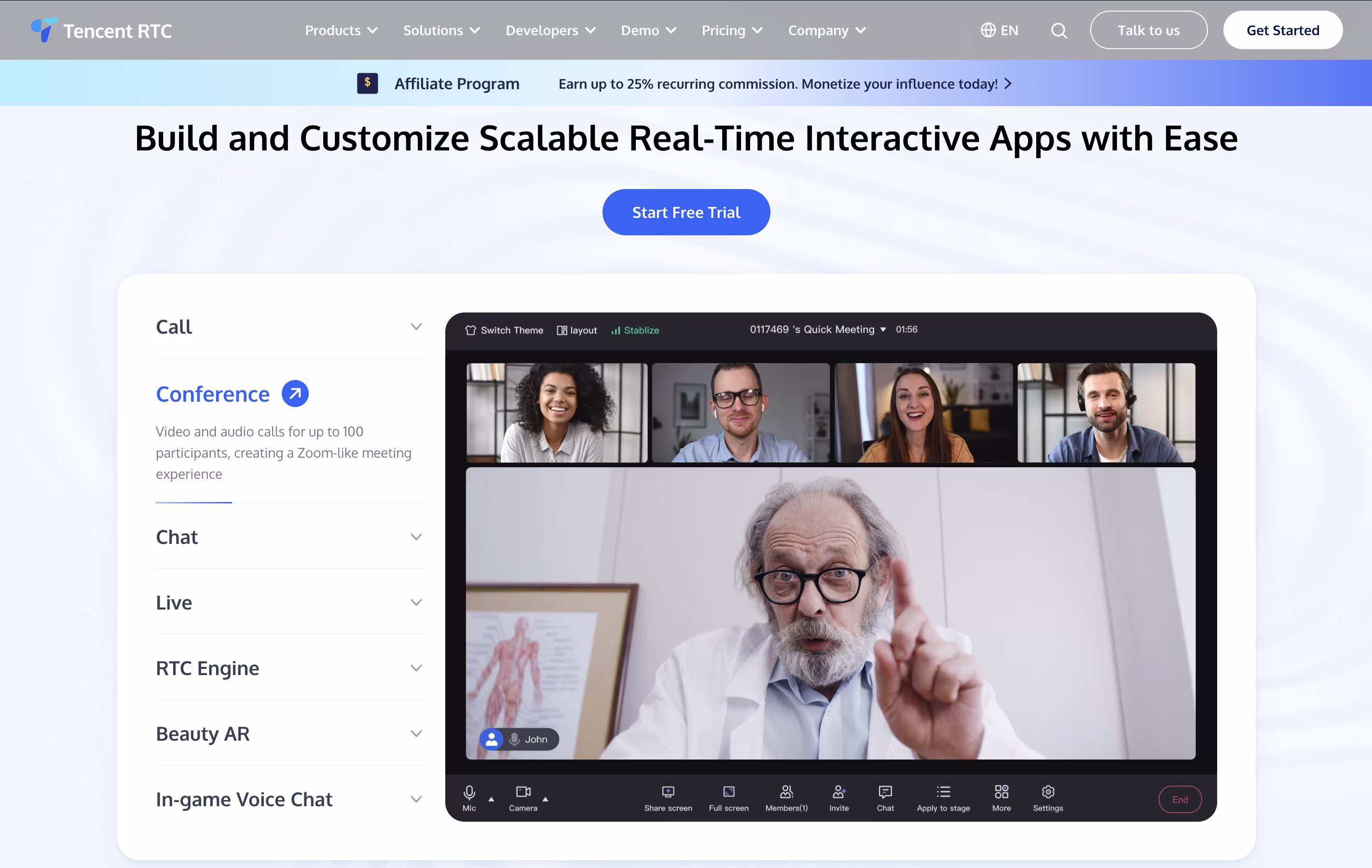Select the curly-haired woman's video thumbnail
Viewport: 1372px width, 868px height.
557,413
